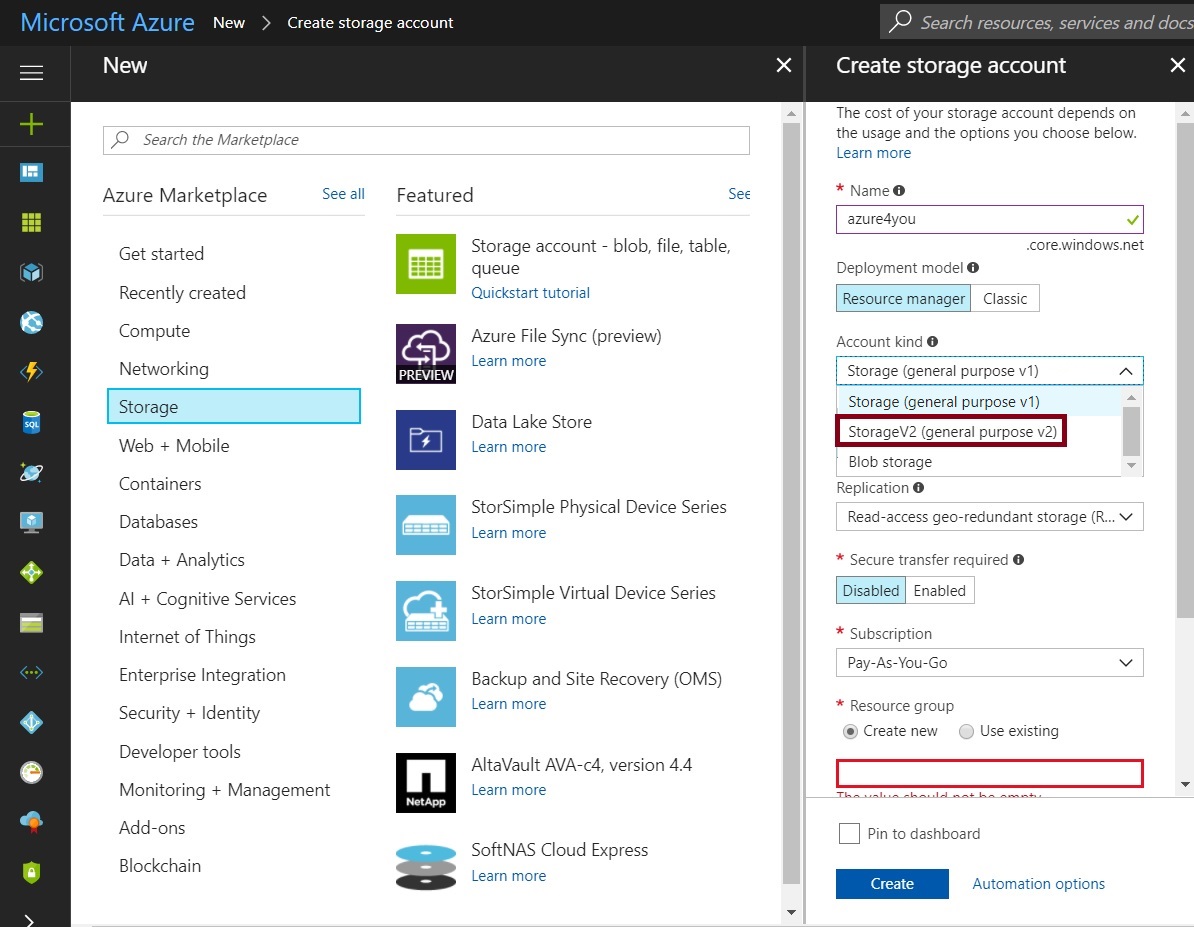Click StorSimple Virtual Device Series icon
The image size is (1194, 927).
(x=426, y=611)
